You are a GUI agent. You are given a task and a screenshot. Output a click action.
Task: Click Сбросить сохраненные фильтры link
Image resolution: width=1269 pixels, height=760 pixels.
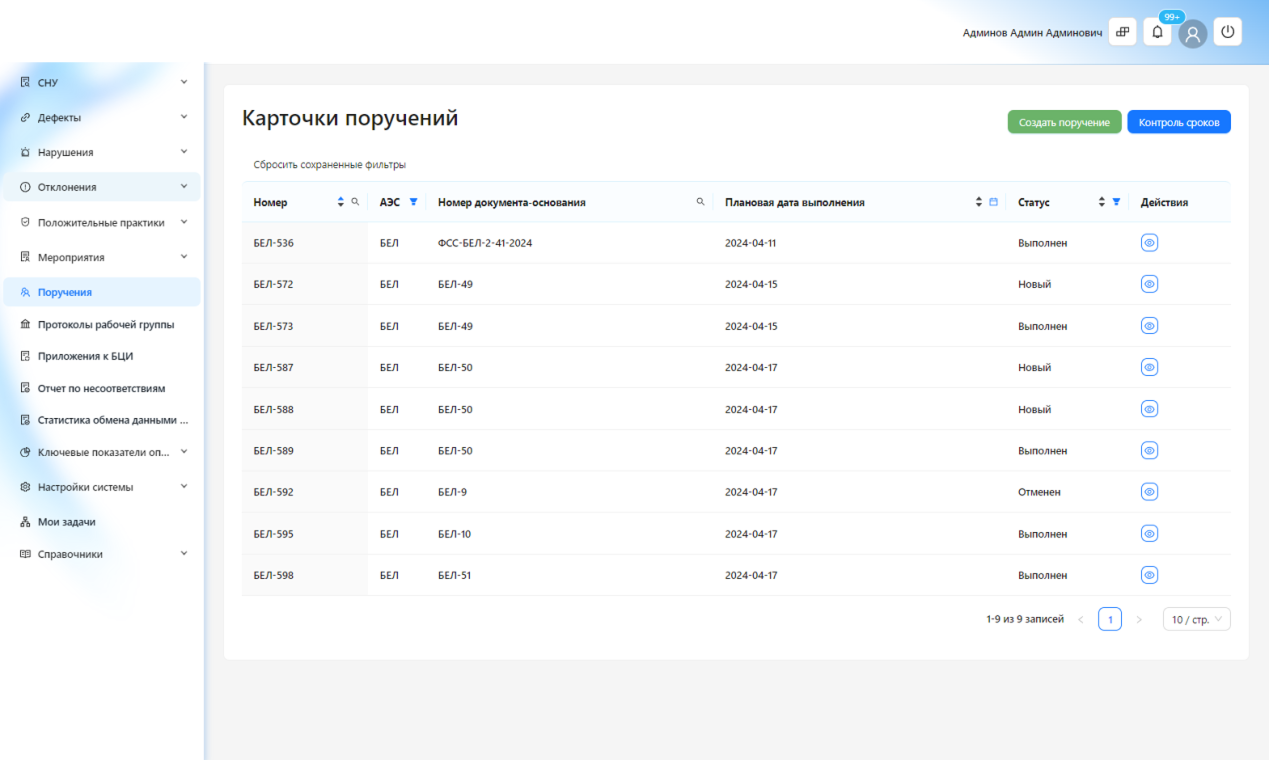coord(329,165)
